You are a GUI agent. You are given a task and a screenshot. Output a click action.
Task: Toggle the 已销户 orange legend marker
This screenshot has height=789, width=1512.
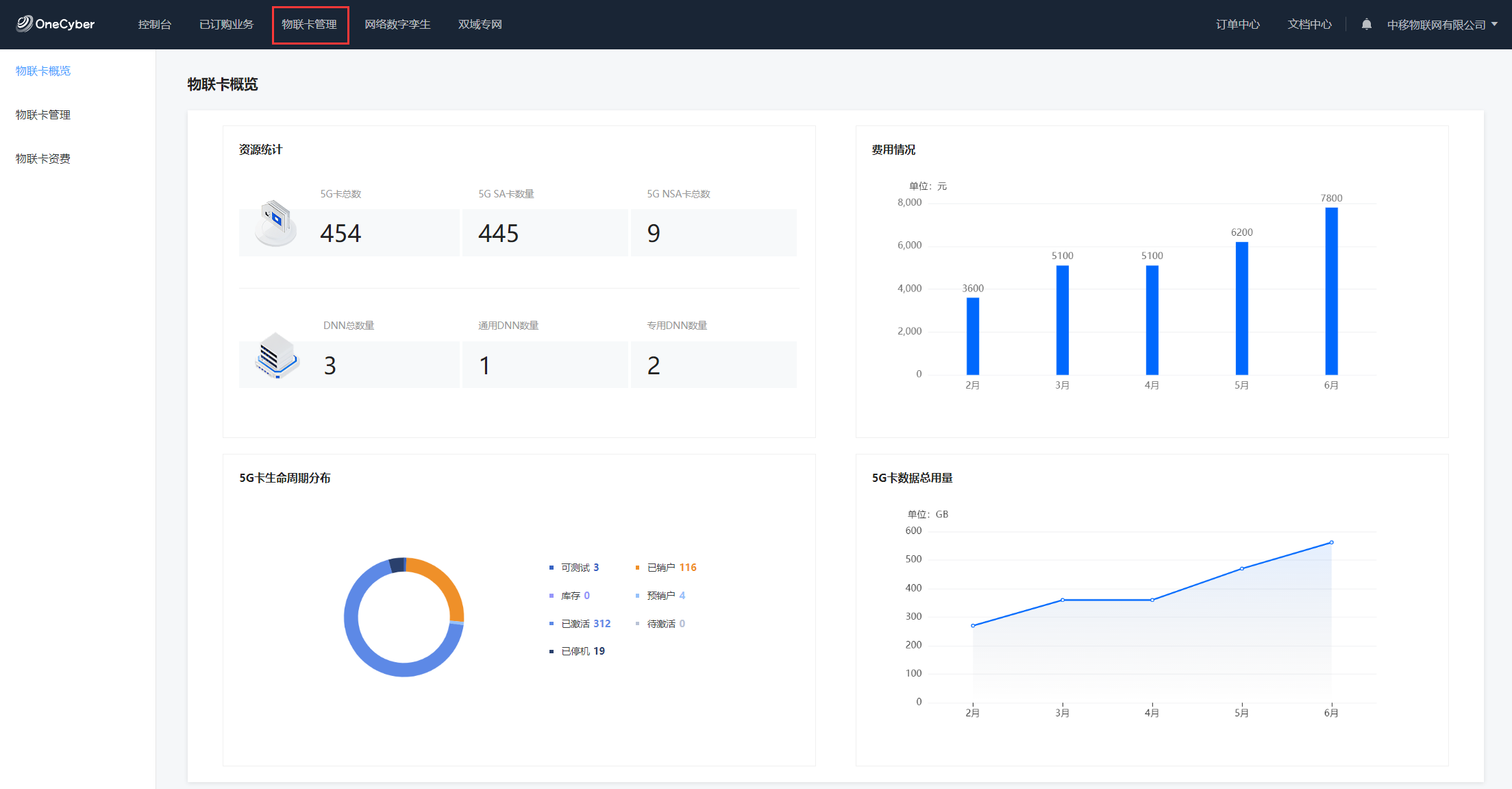coord(637,568)
